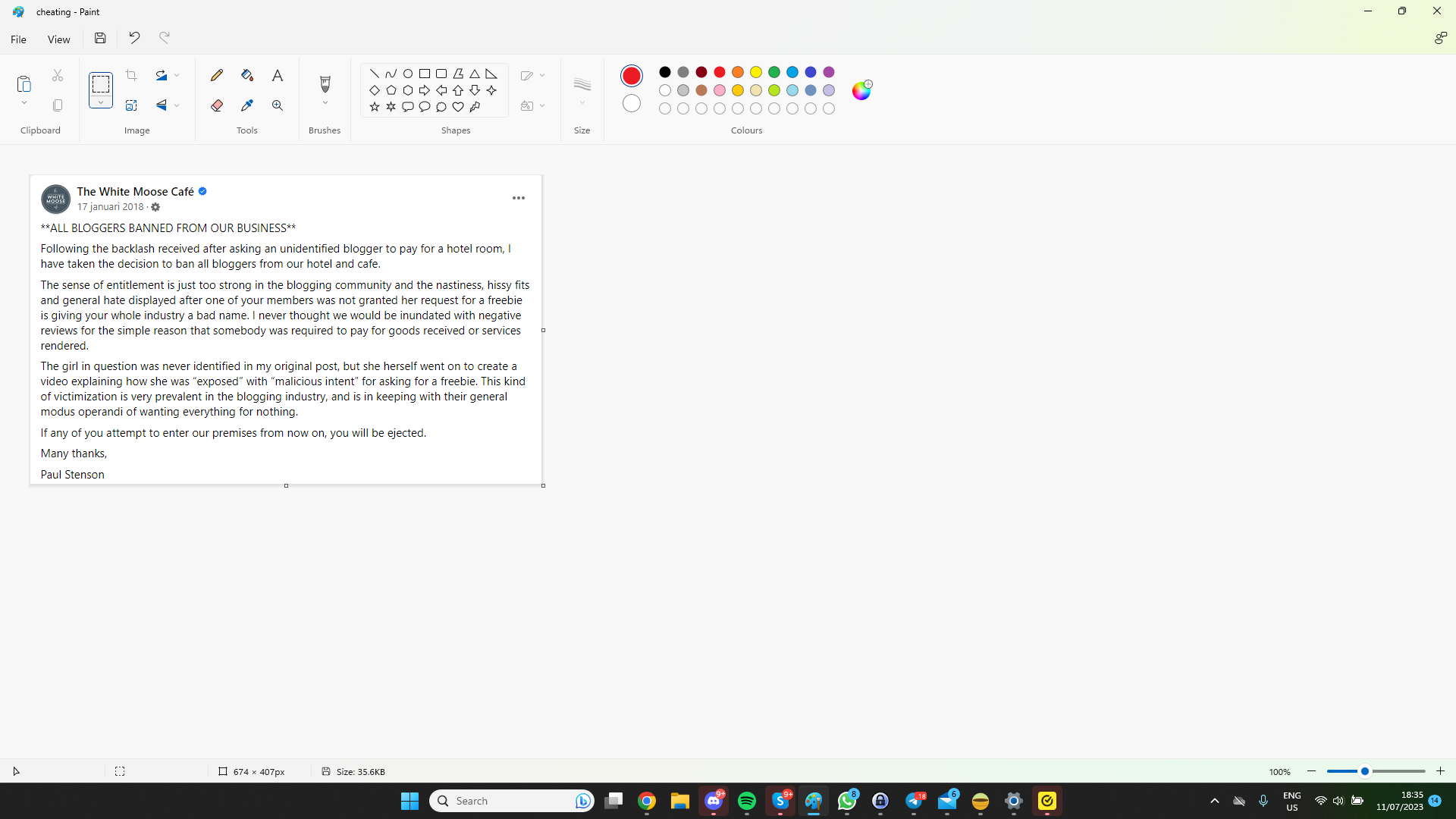
Task: Expand the selection tool dropdown
Action: (x=100, y=102)
